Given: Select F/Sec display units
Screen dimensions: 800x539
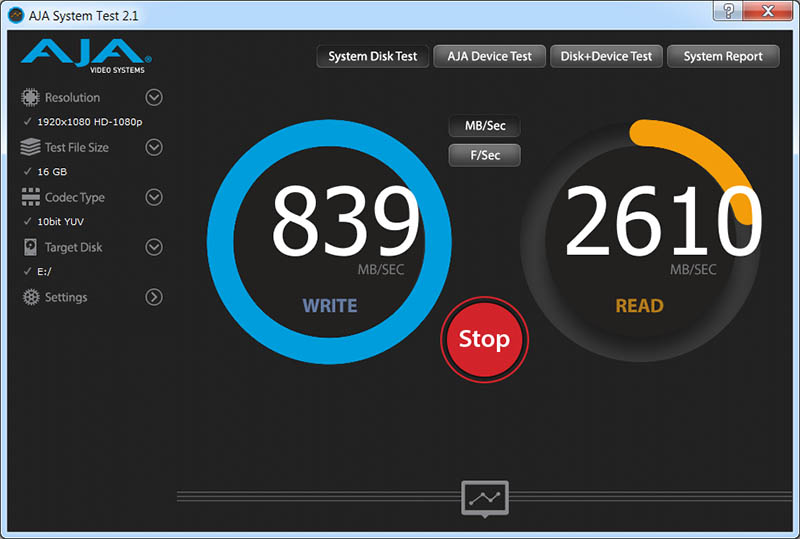Looking at the screenshot, I should click(x=485, y=155).
